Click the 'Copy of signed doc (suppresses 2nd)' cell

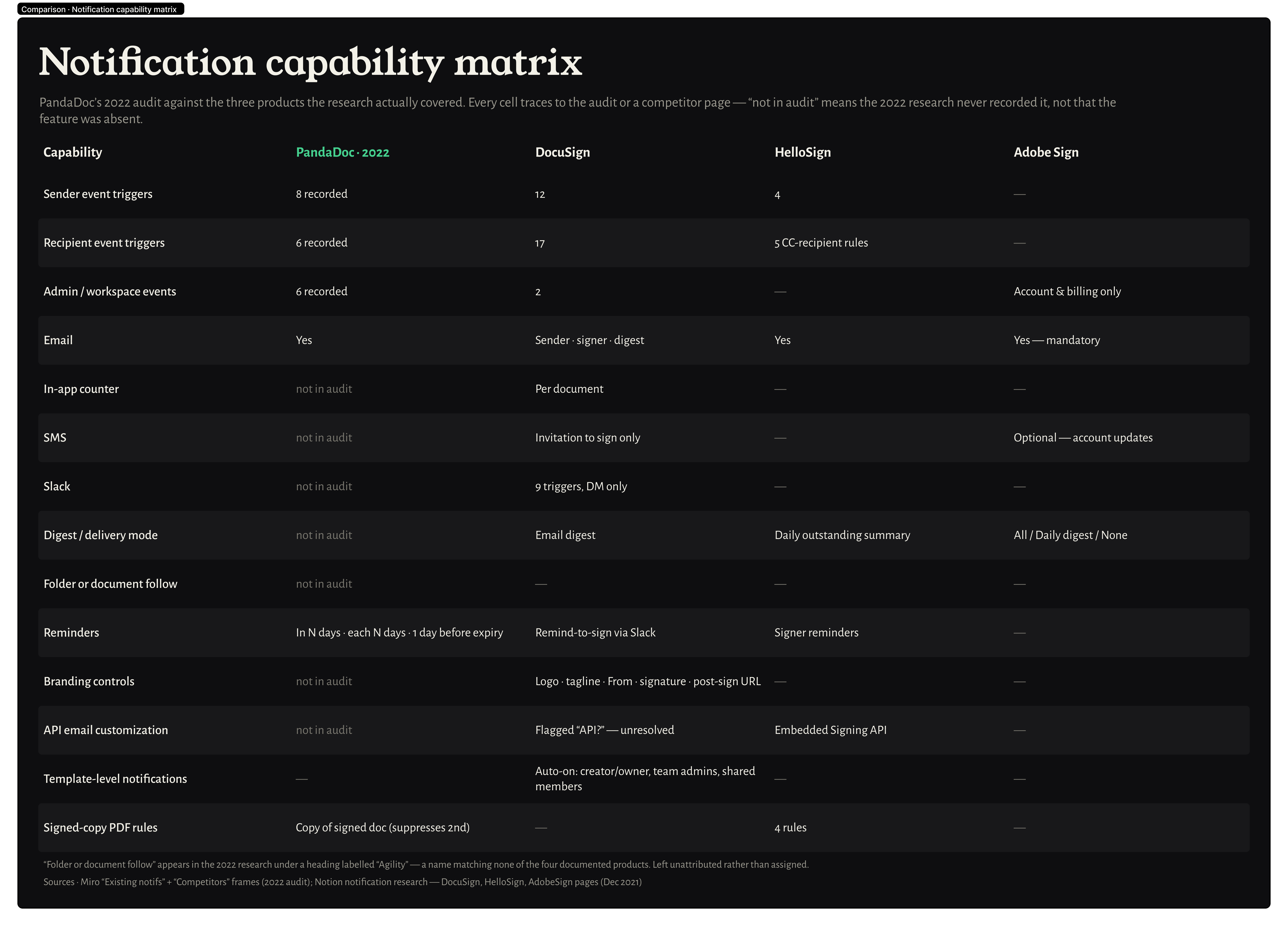382,828
